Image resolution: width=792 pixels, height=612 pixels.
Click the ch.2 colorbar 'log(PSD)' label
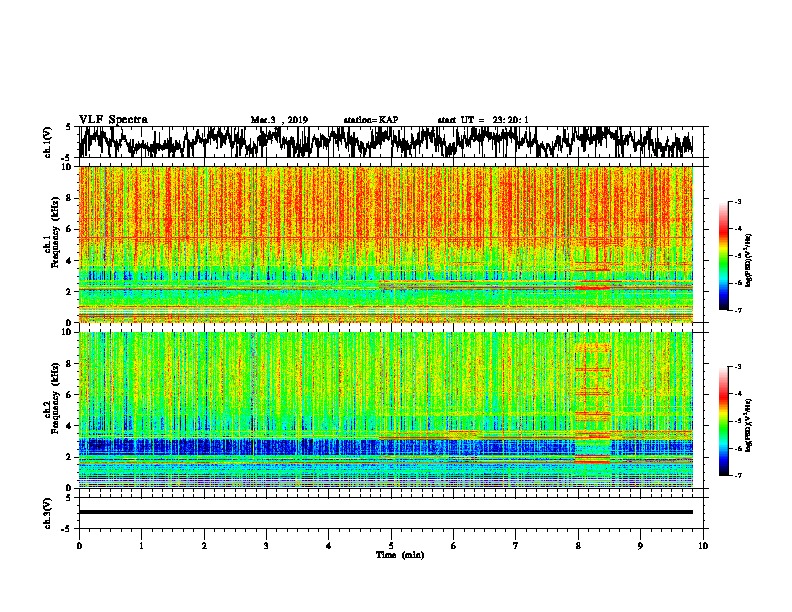(748, 425)
